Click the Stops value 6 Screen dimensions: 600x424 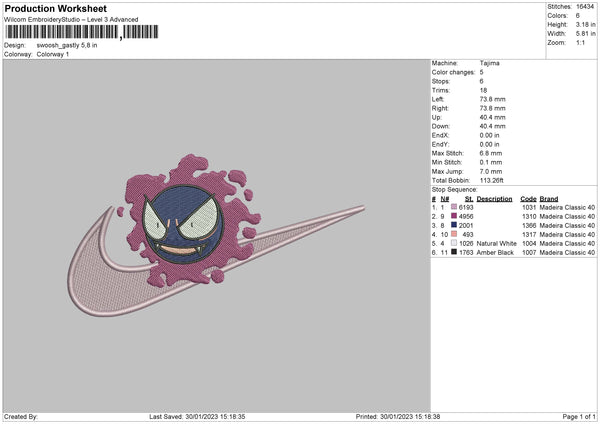481,81
